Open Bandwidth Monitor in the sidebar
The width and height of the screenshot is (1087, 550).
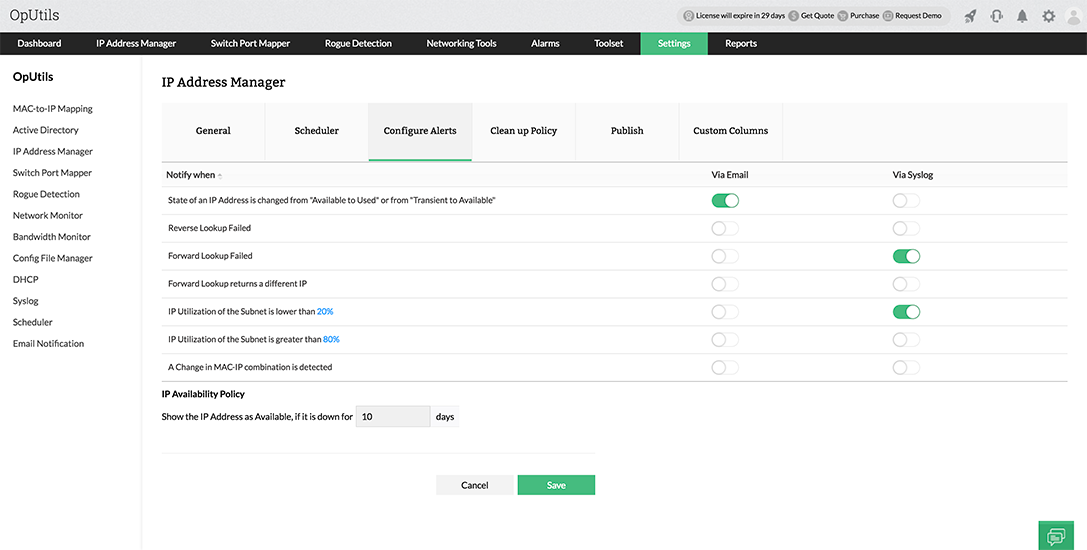pos(52,237)
